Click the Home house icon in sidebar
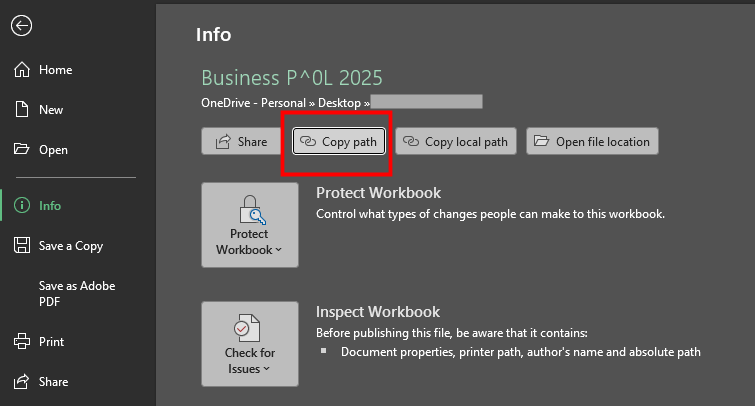Image resolution: width=755 pixels, height=406 pixels. [21, 70]
